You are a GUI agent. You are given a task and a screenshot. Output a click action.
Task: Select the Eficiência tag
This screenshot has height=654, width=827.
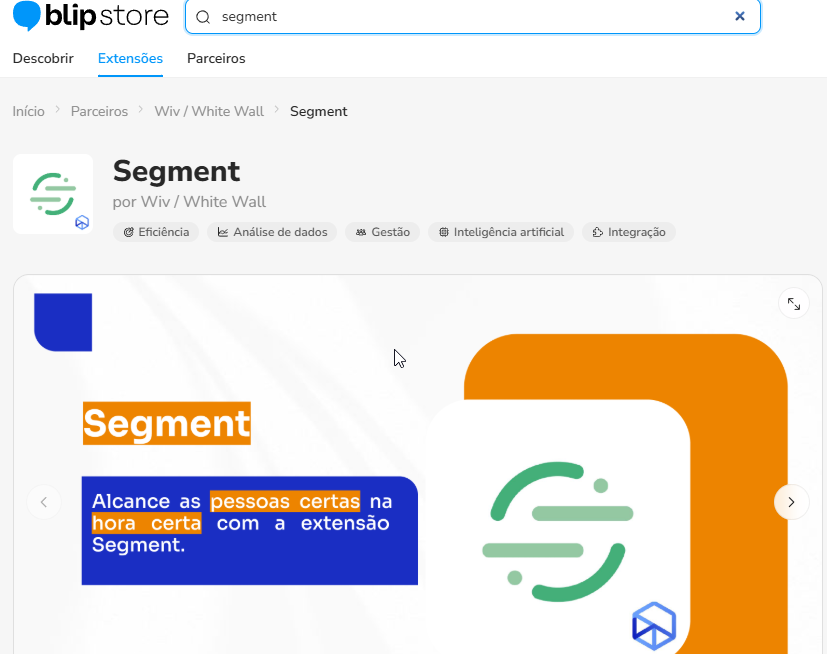pos(156,232)
